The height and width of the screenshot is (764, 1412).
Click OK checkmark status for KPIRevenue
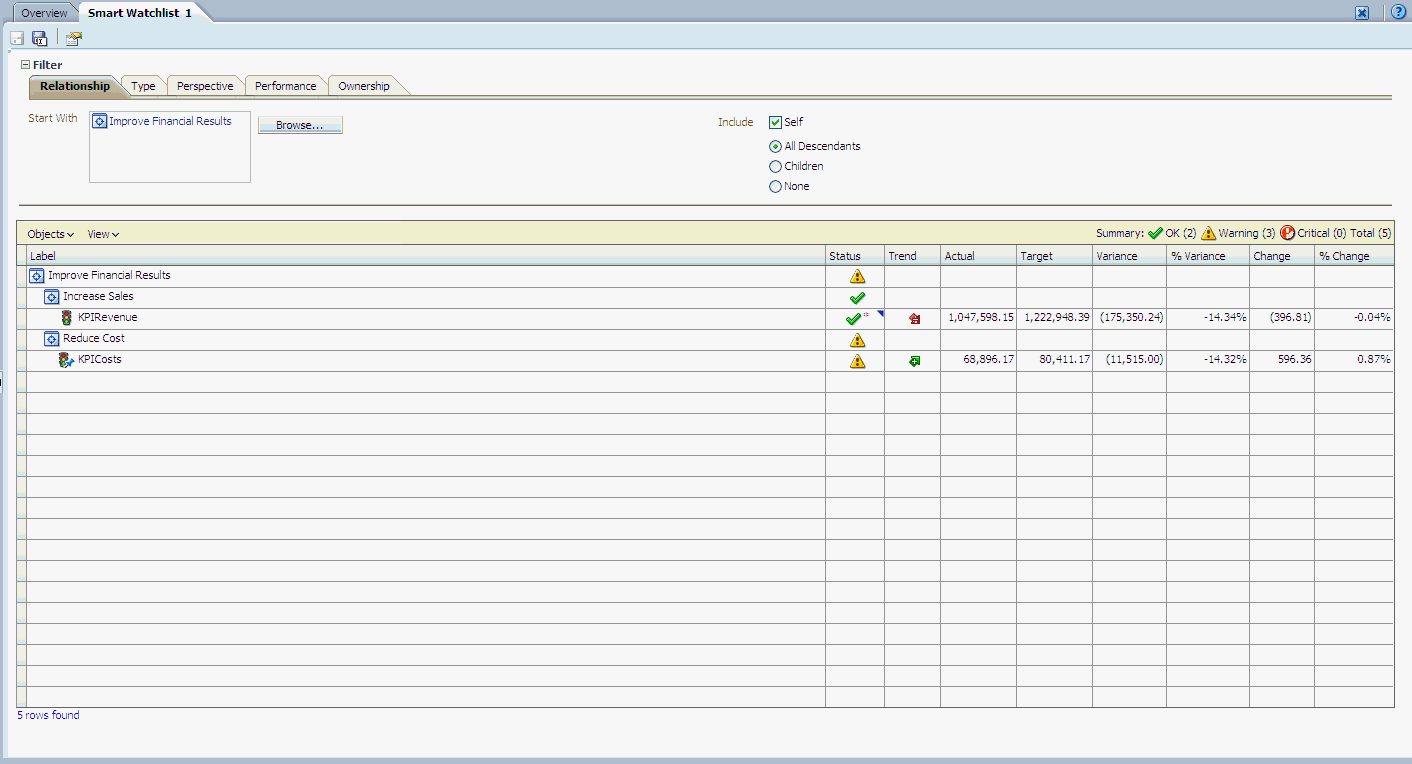(x=853, y=319)
